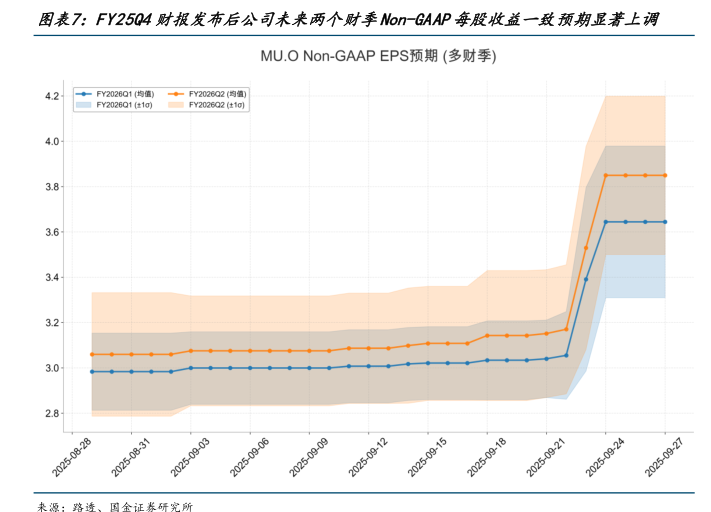
Task: Click the FY2026Q2 mean line legend marker
Action: click(177, 93)
